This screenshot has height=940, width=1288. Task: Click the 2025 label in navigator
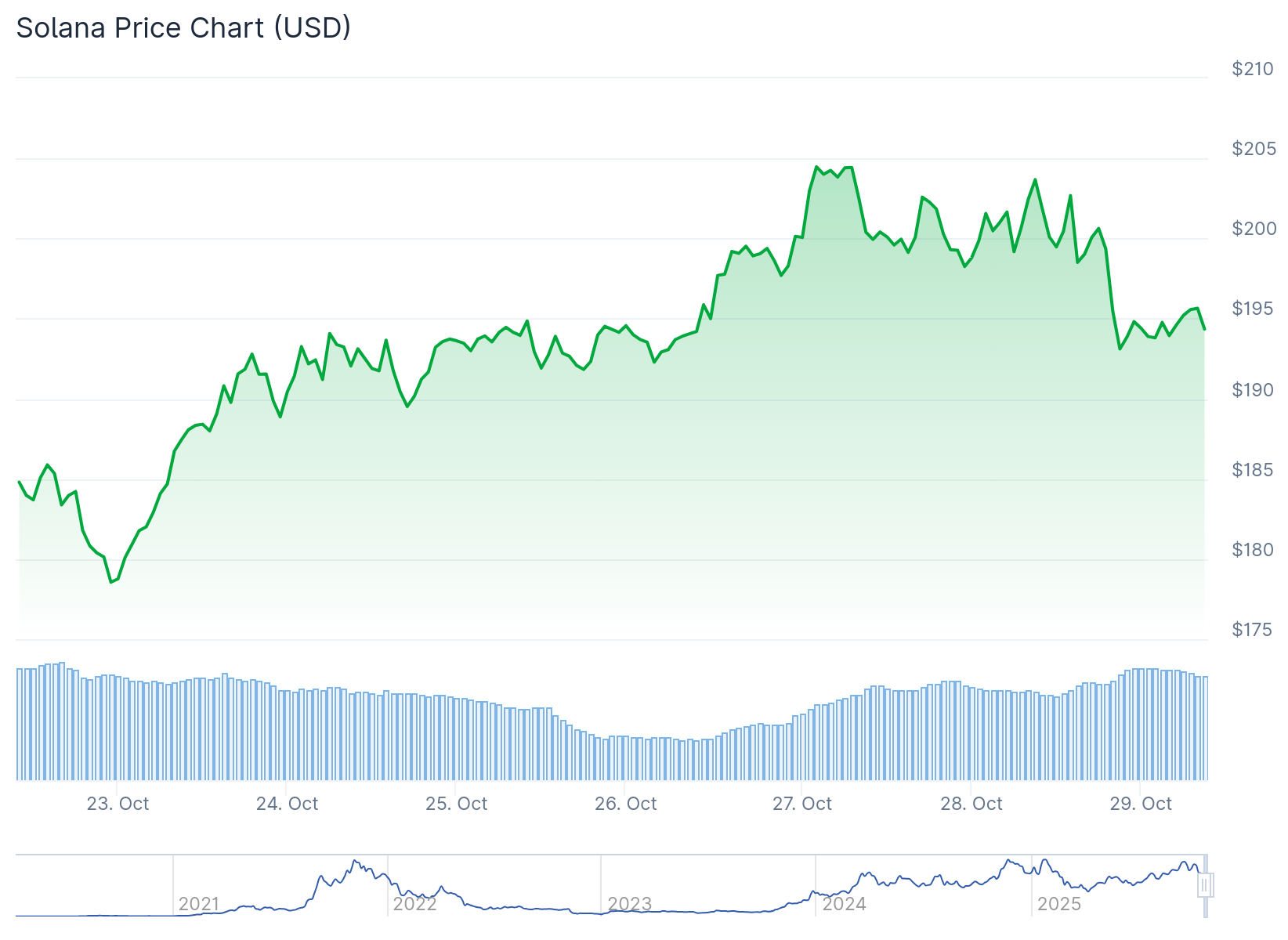coord(1058,904)
